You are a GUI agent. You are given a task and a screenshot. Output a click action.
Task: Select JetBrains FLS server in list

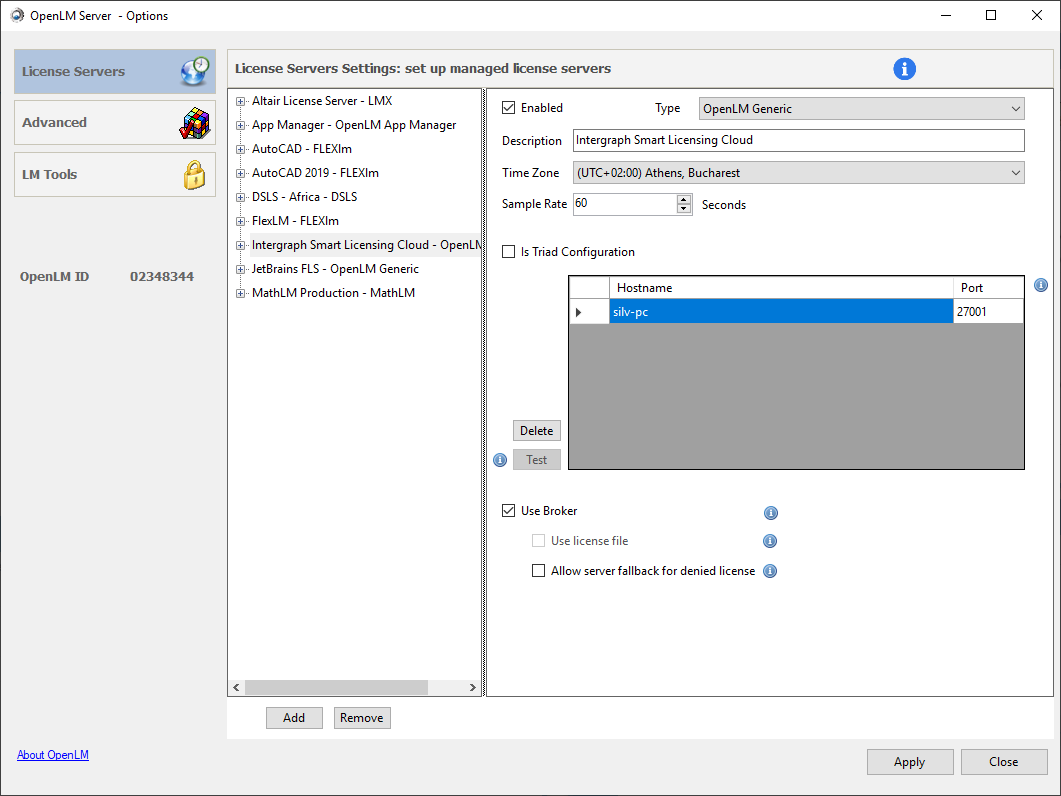point(335,269)
